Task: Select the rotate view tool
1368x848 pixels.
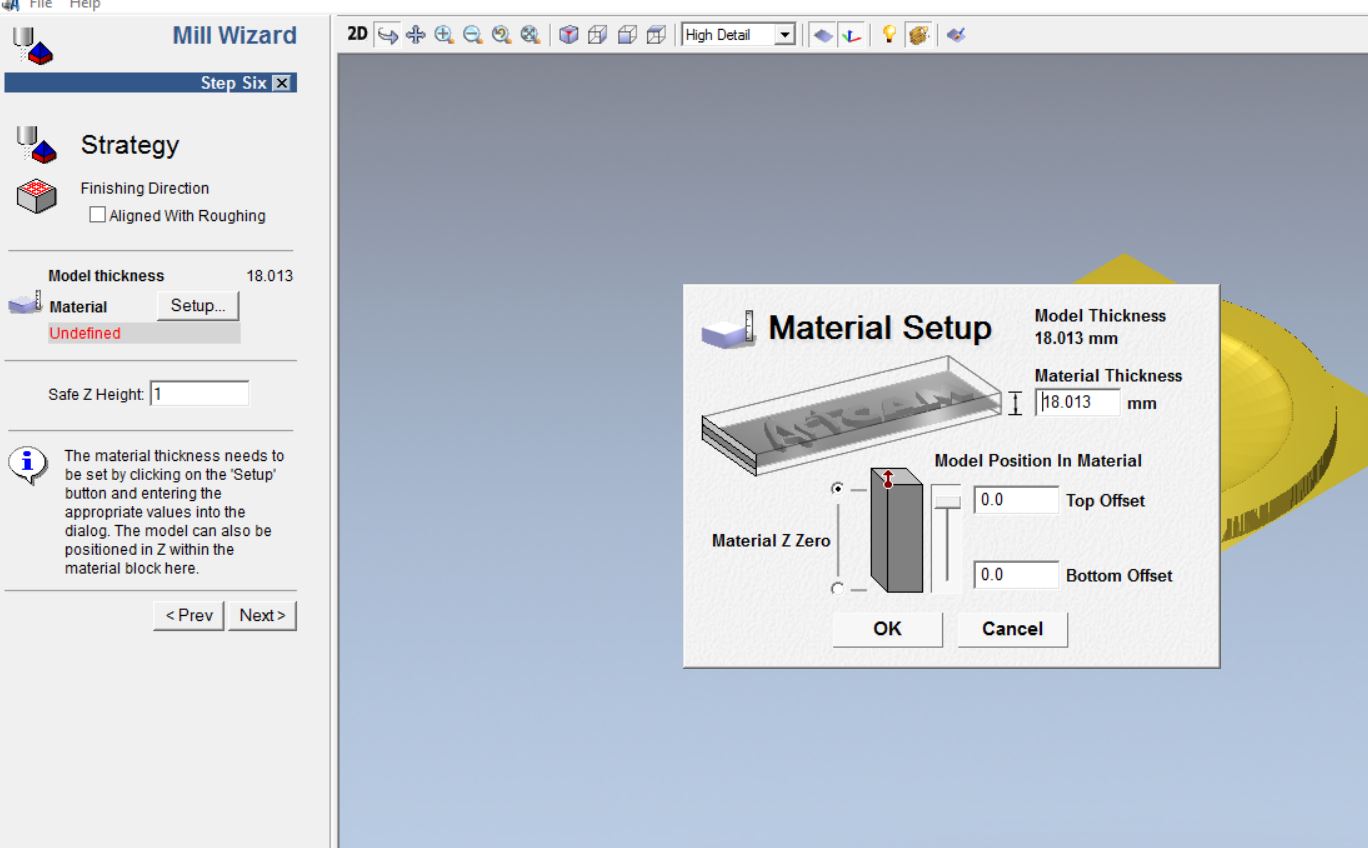Action: click(x=387, y=35)
